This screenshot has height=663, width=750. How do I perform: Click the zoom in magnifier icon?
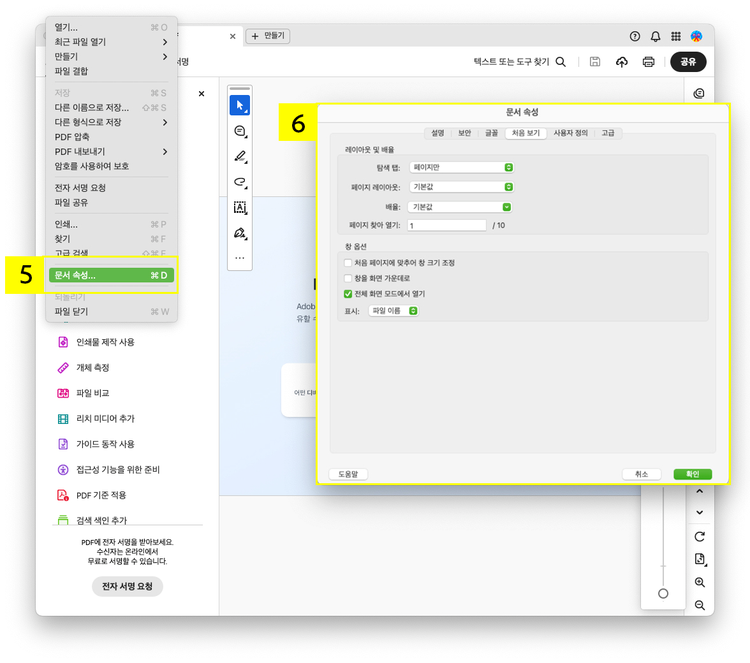click(x=699, y=582)
